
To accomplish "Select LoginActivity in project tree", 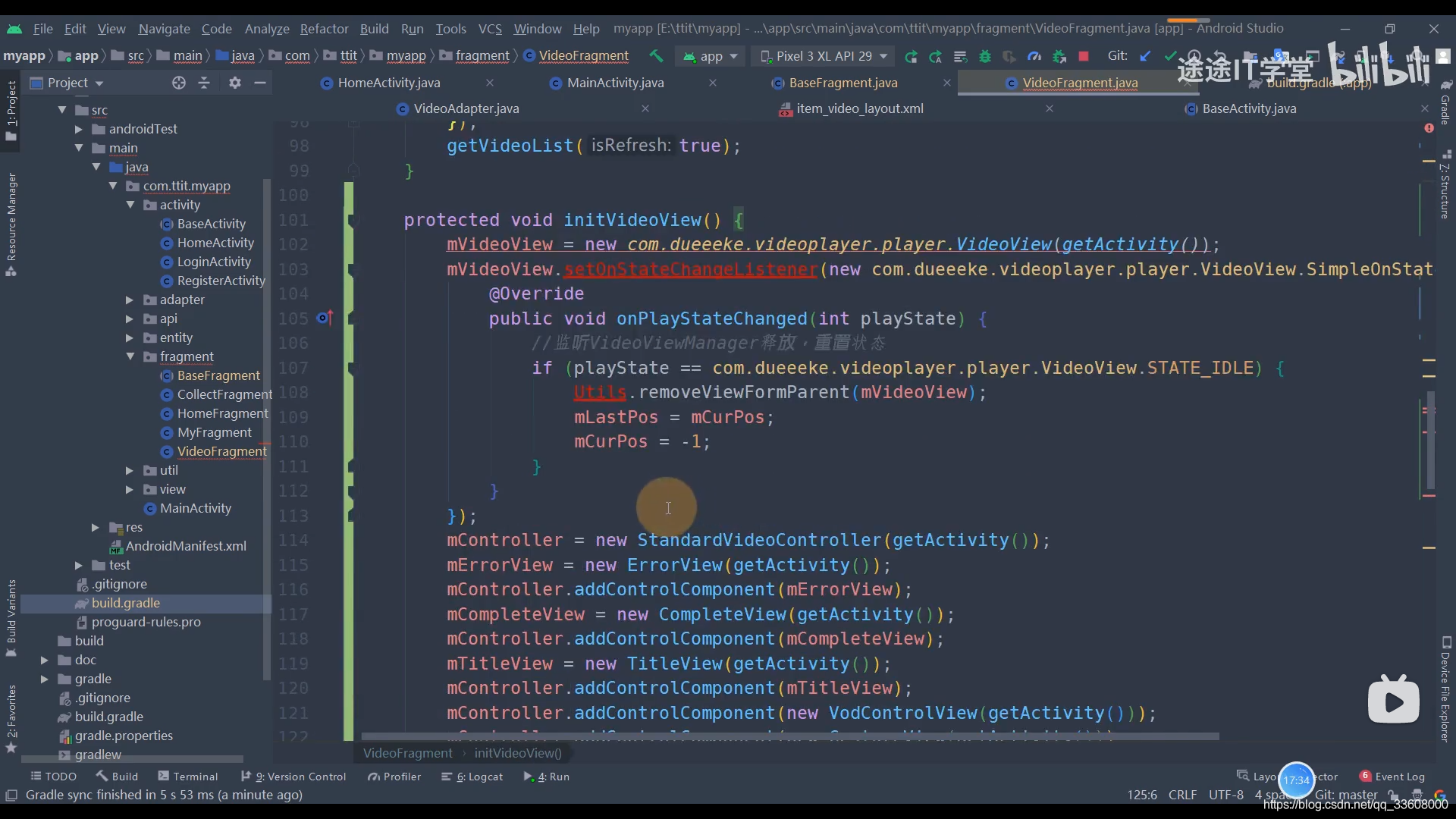I will pyautogui.click(x=213, y=262).
